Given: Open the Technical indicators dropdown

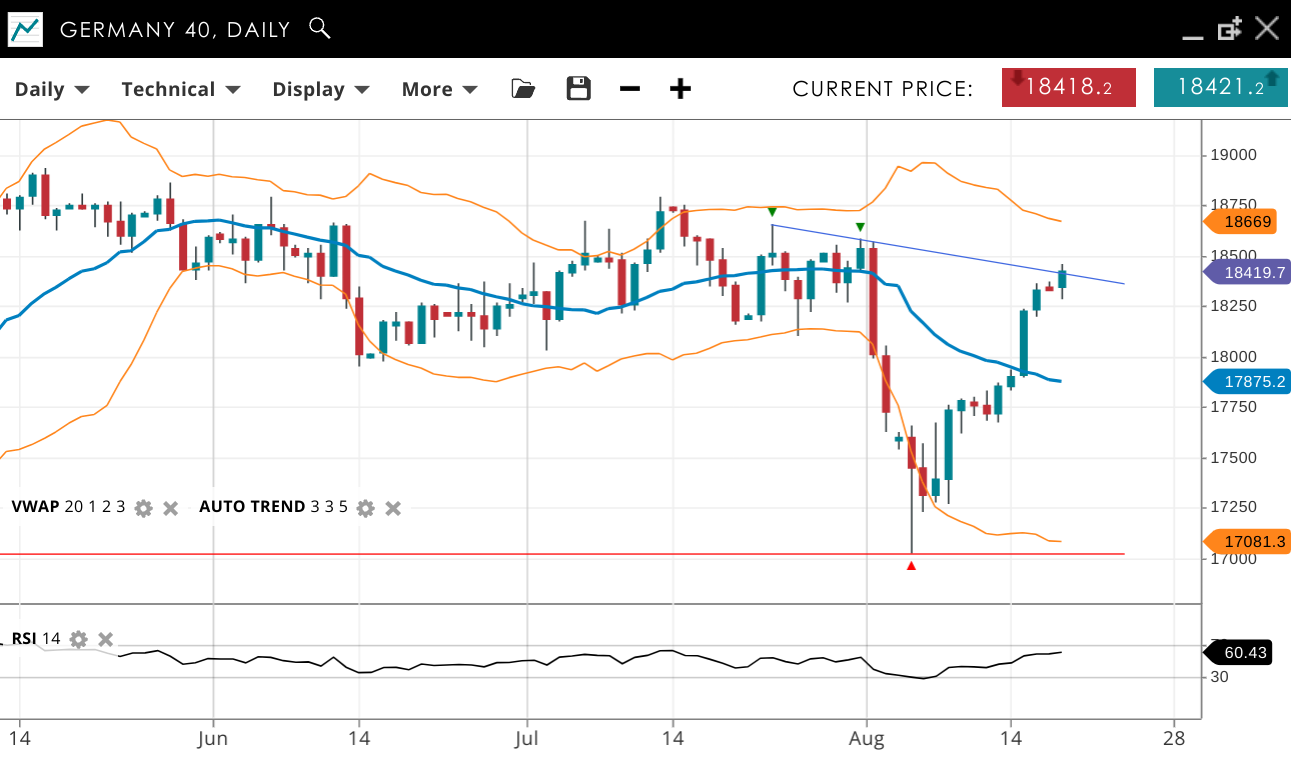Looking at the screenshot, I should (180, 89).
